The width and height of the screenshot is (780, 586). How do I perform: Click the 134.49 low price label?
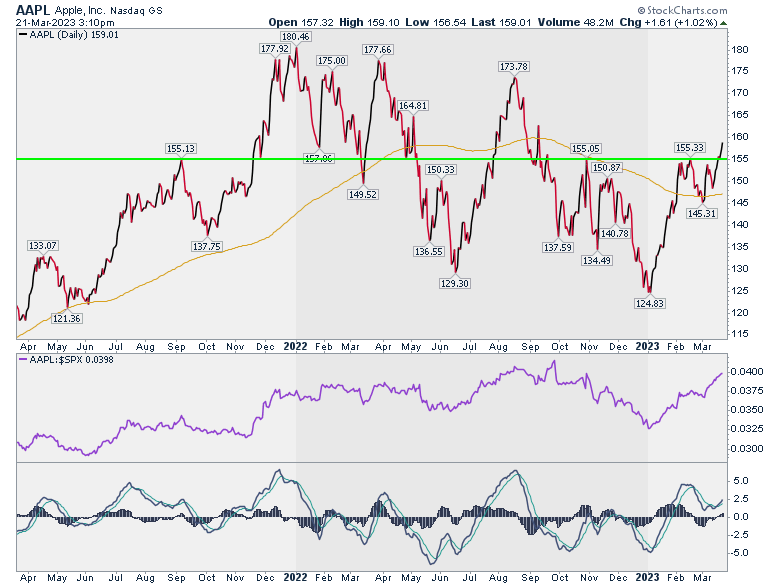click(x=596, y=260)
